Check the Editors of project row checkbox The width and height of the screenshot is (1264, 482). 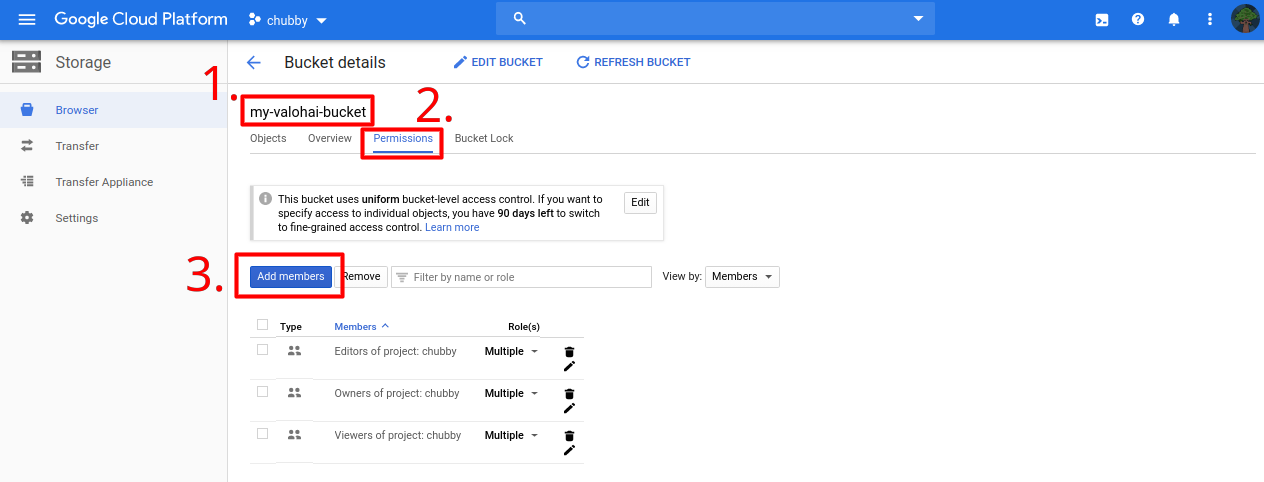click(x=262, y=350)
